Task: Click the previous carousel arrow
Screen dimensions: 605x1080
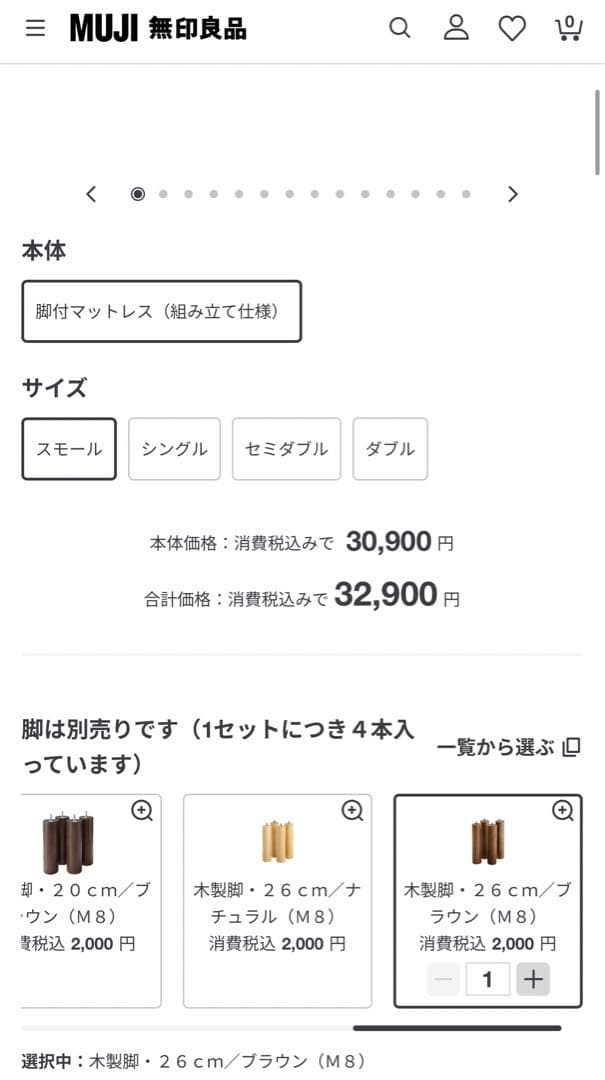Action: (x=91, y=193)
